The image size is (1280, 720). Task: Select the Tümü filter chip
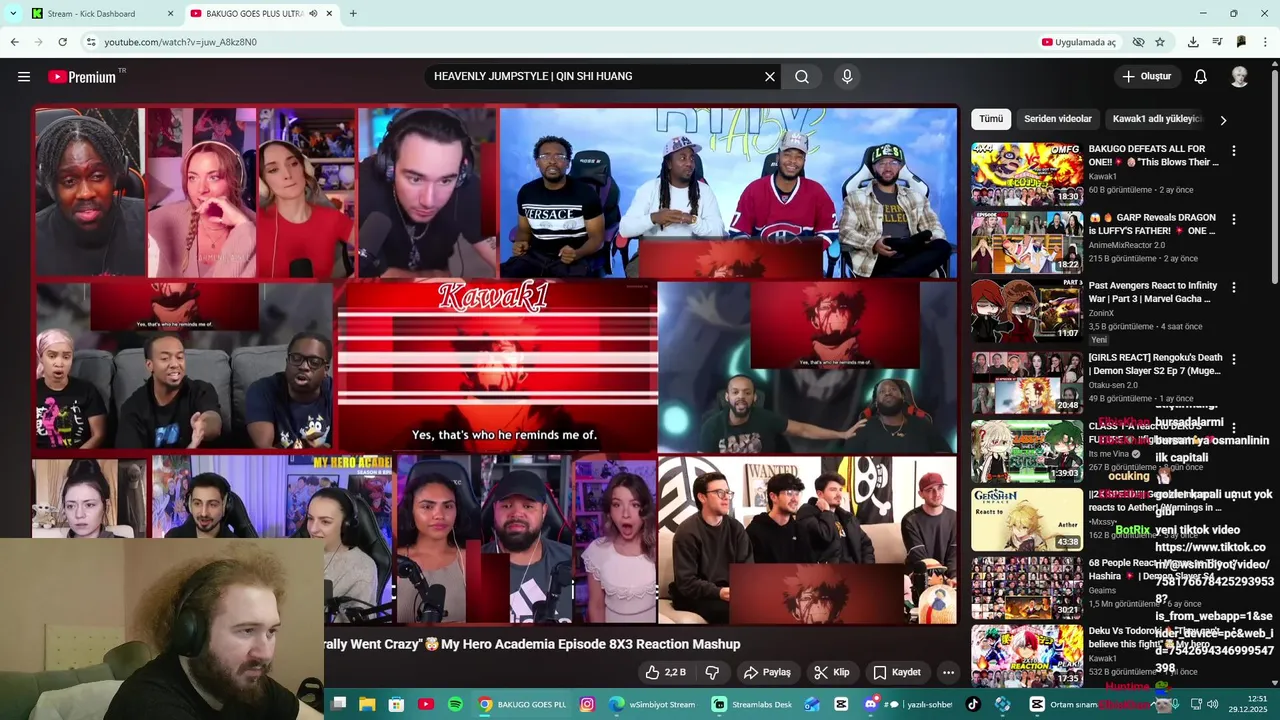click(x=991, y=119)
